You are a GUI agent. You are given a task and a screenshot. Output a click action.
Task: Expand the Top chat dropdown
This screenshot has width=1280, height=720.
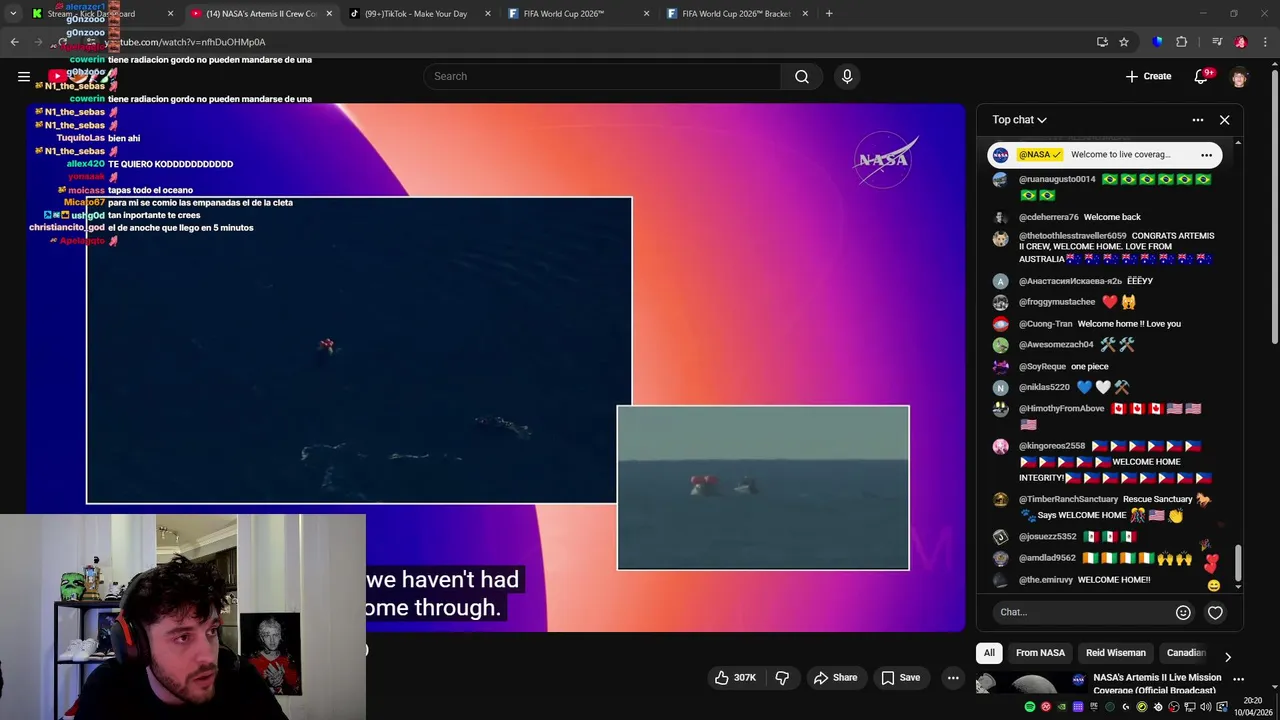point(1019,120)
